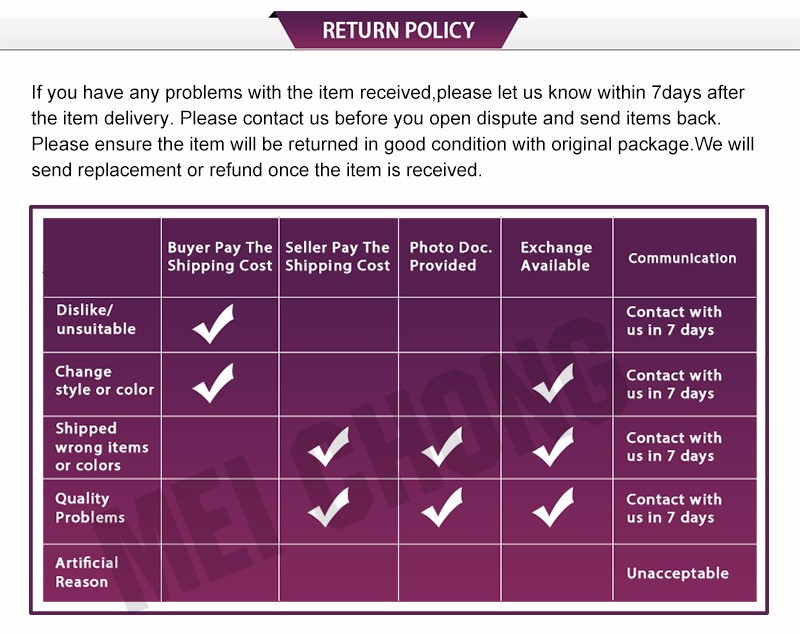Viewport: 800px width, 634px height.
Task: Click Shipped wrong items seller pays checkmark
Action: click(329, 446)
